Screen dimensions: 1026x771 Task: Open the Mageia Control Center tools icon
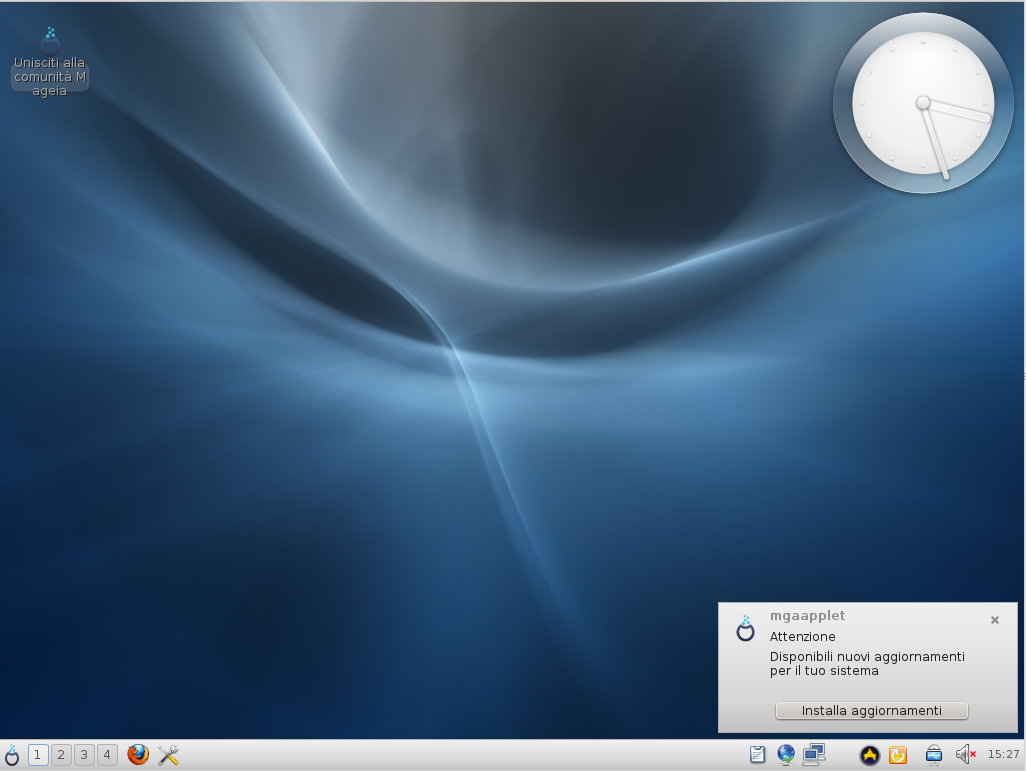coord(168,755)
